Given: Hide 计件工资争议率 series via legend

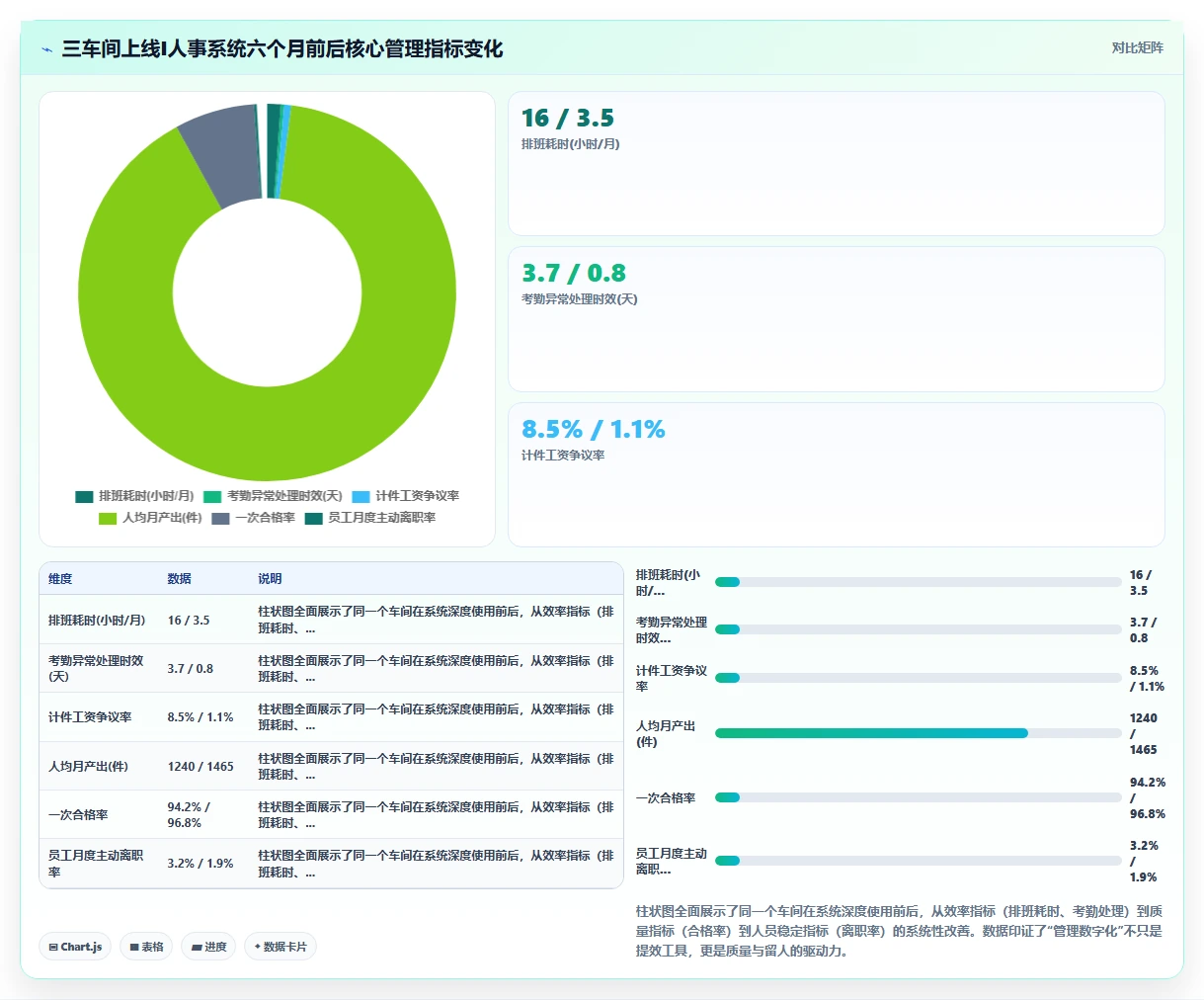Looking at the screenshot, I should (x=405, y=496).
